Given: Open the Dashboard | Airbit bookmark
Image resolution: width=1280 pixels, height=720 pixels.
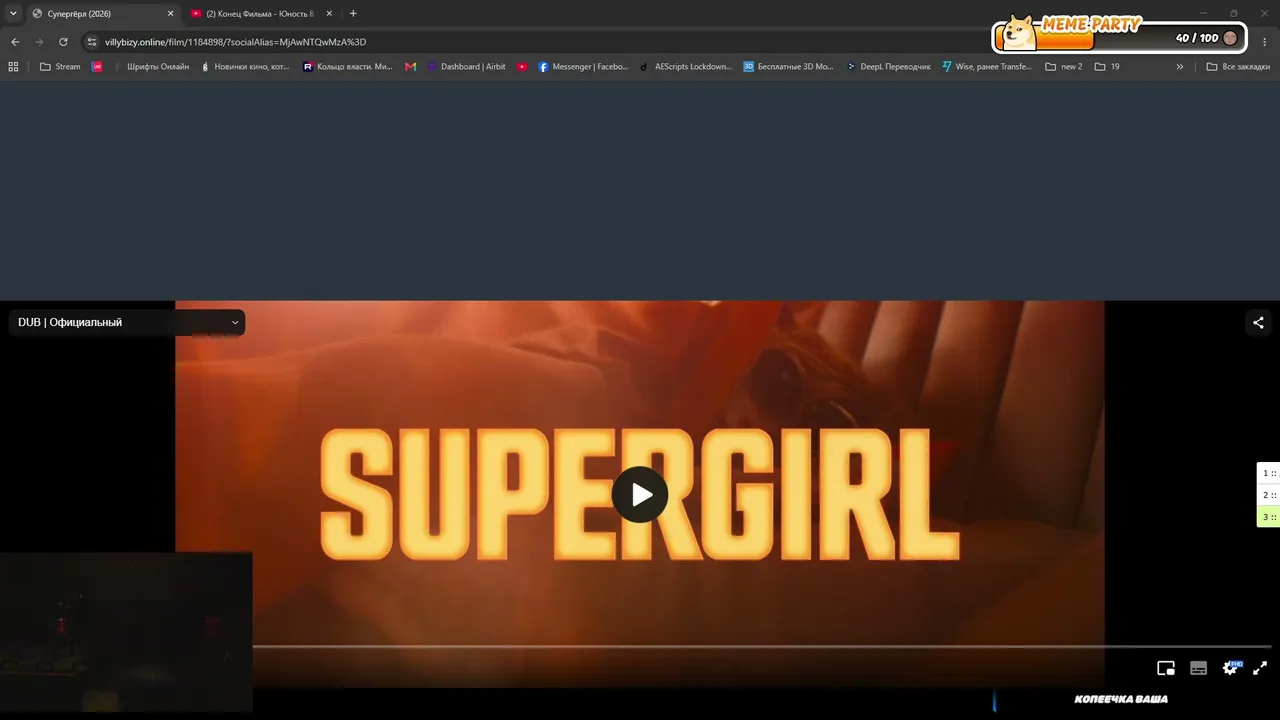Looking at the screenshot, I should coord(466,67).
